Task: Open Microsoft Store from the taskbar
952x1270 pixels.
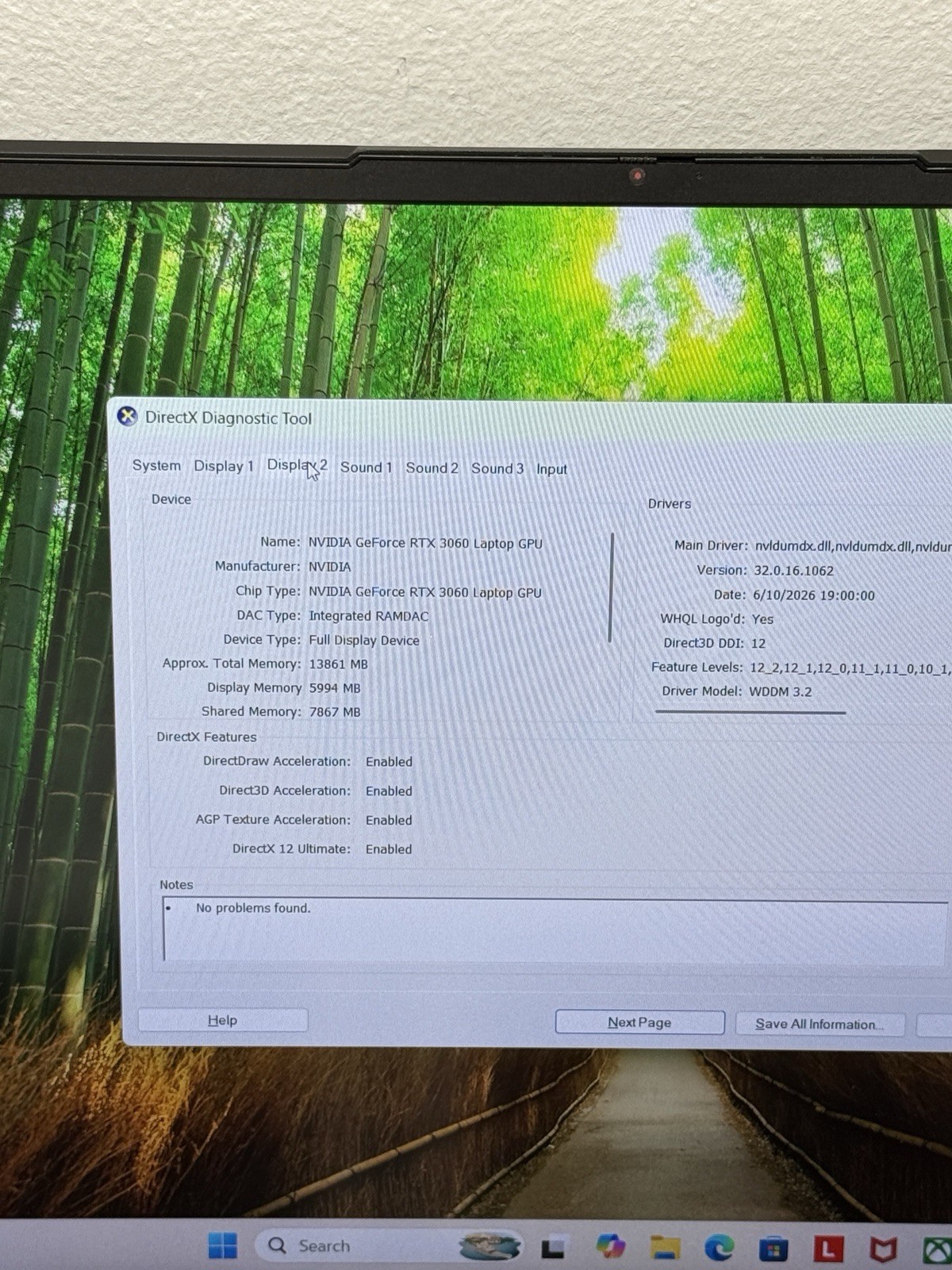Action: 773,1249
